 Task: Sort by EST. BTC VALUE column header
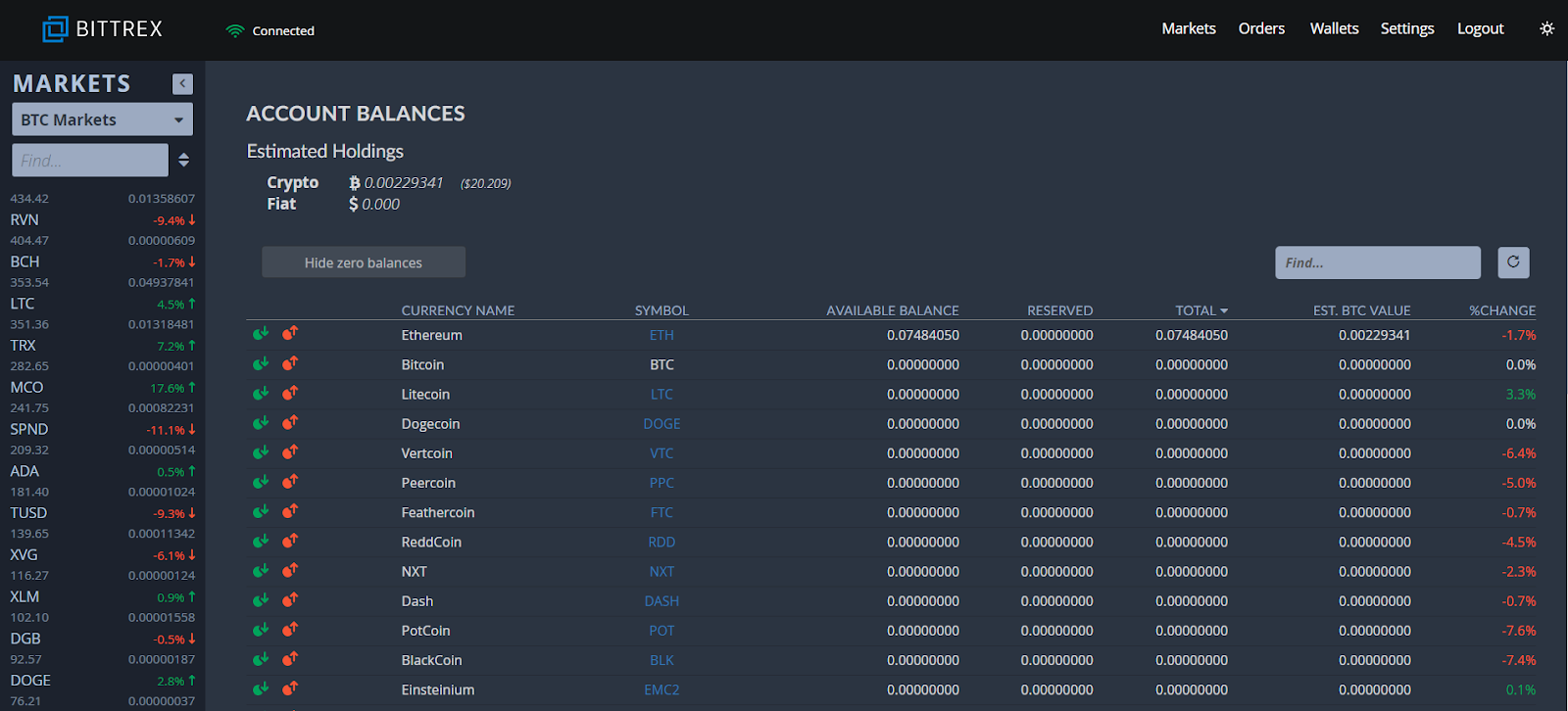pyautogui.click(x=1362, y=310)
